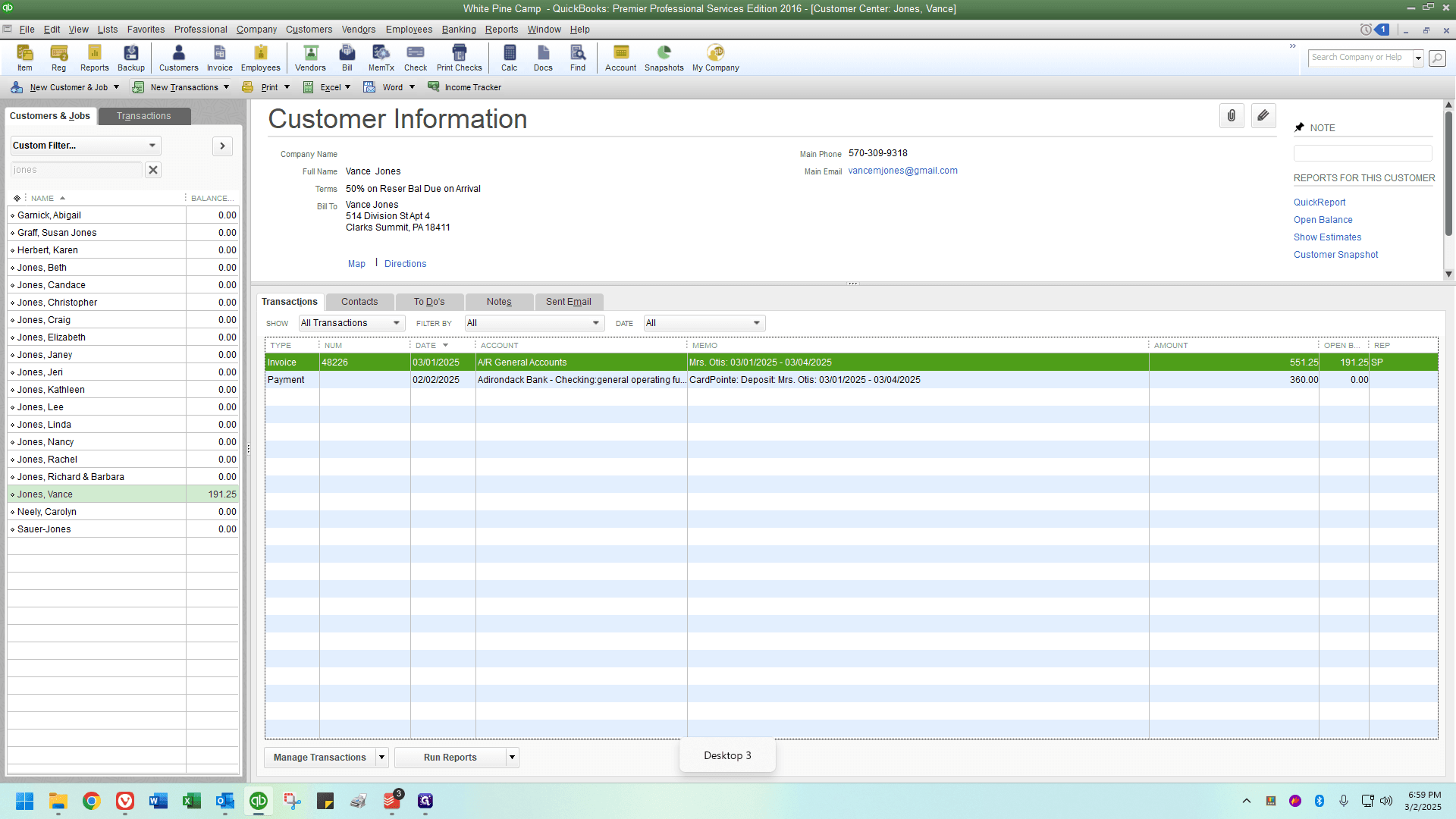Viewport: 1456px width, 819px height.
Task: Select customer Jones, Richard & Barbara
Action: pos(123,477)
